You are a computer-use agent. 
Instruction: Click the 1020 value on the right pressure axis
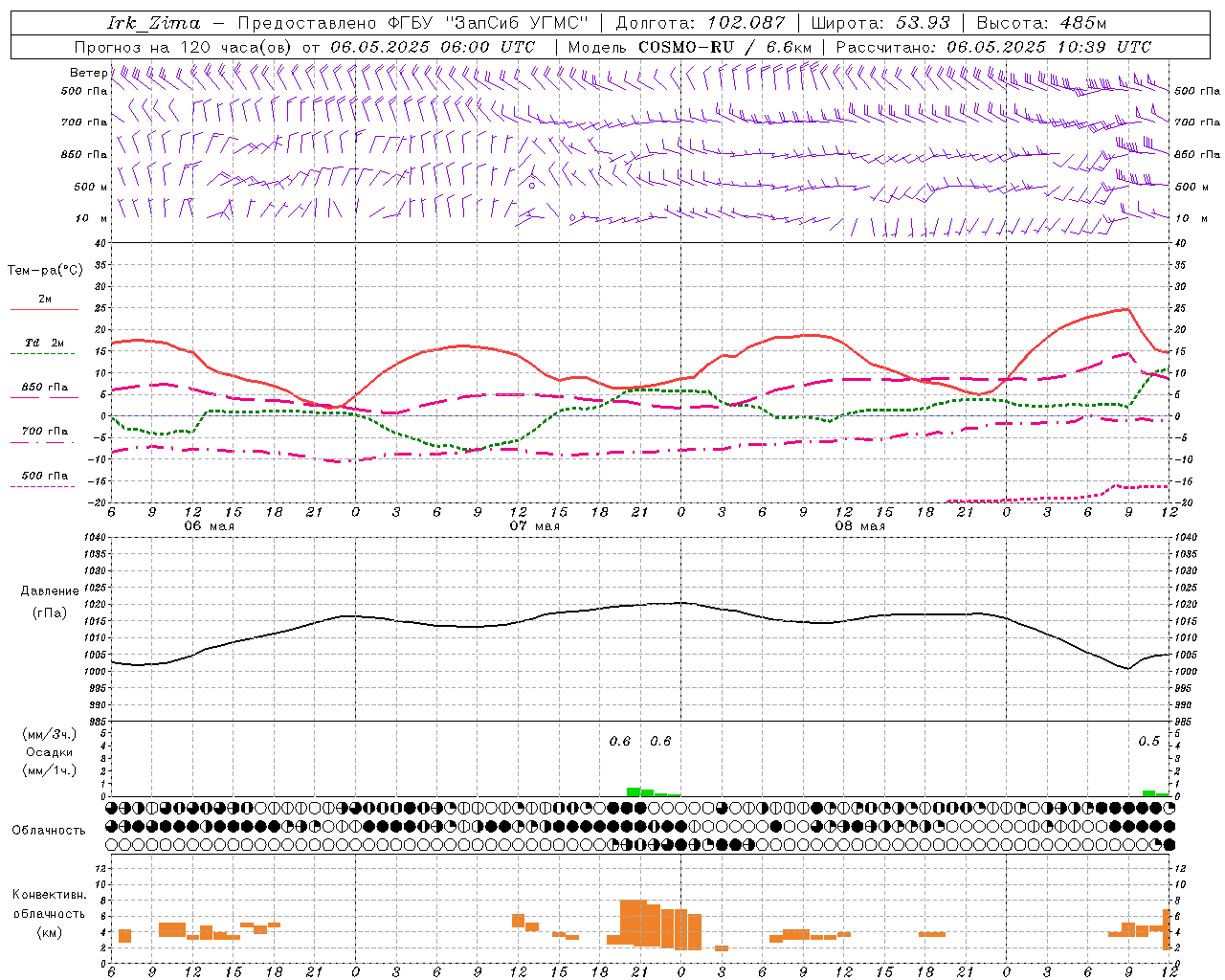(1186, 605)
